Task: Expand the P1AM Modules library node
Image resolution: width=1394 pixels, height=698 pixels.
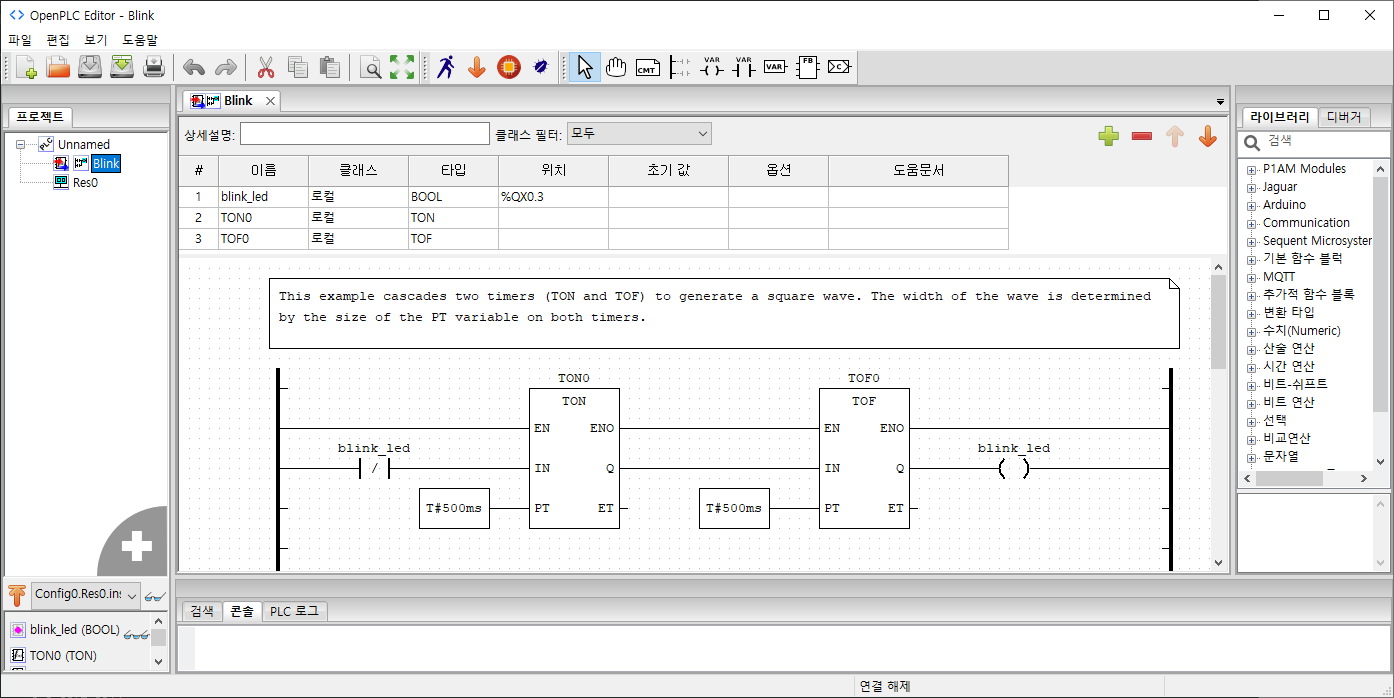Action: click(1251, 169)
